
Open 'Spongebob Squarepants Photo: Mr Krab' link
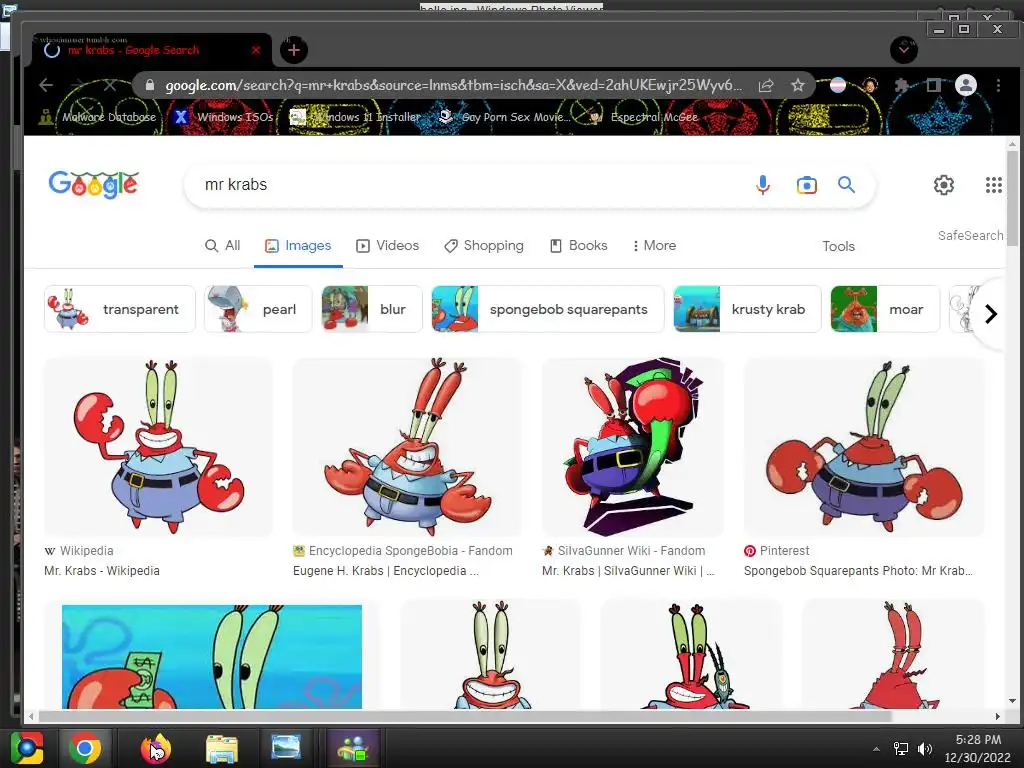tap(858, 571)
